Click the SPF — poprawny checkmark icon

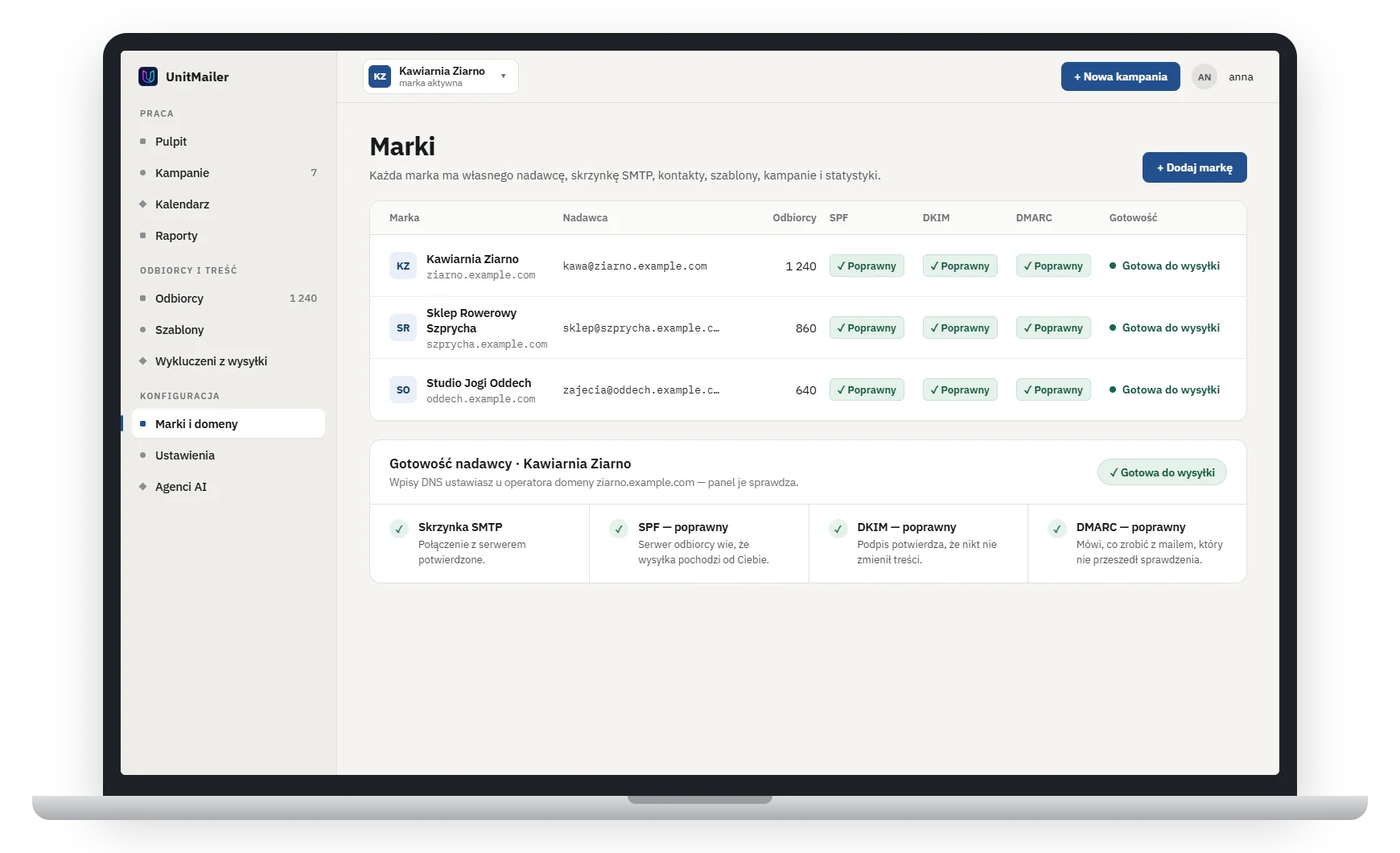(x=619, y=529)
